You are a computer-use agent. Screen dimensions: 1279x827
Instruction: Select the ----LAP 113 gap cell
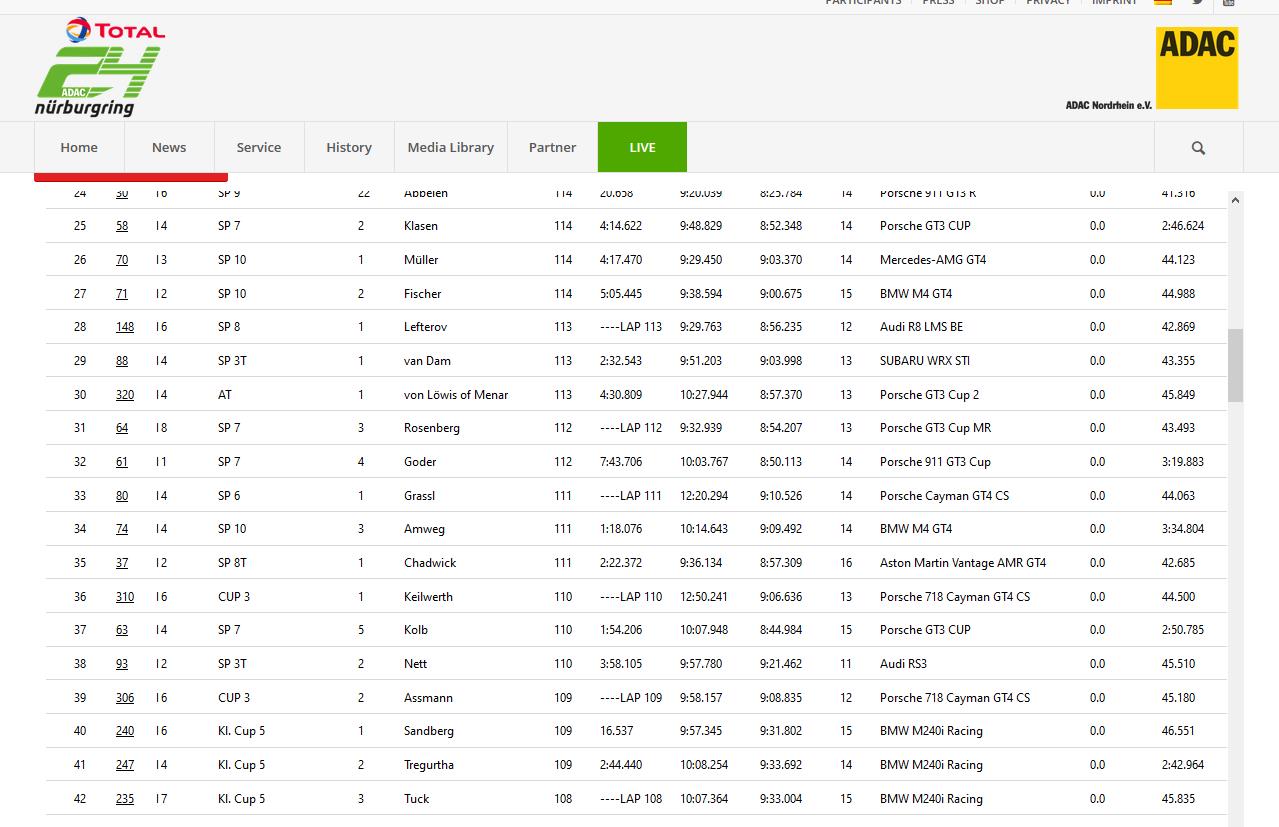(631, 327)
